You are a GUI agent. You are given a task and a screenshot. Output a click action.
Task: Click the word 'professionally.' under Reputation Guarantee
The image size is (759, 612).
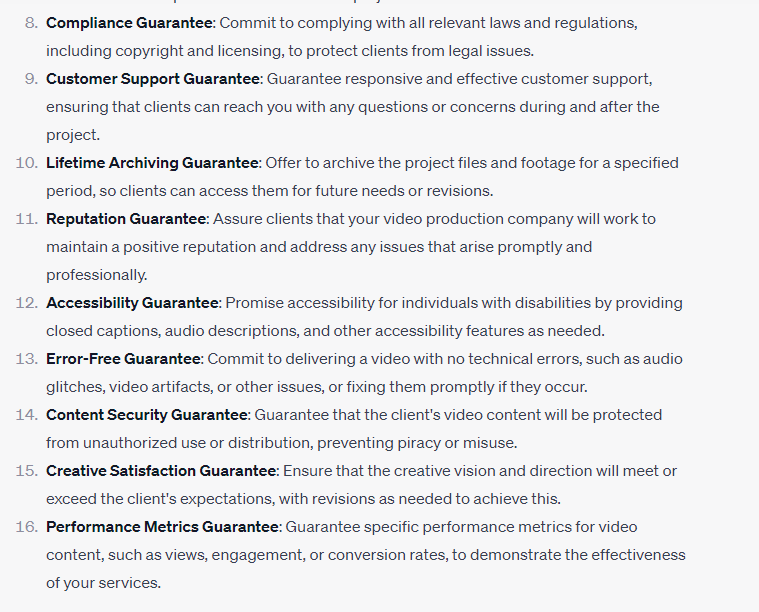point(96,274)
